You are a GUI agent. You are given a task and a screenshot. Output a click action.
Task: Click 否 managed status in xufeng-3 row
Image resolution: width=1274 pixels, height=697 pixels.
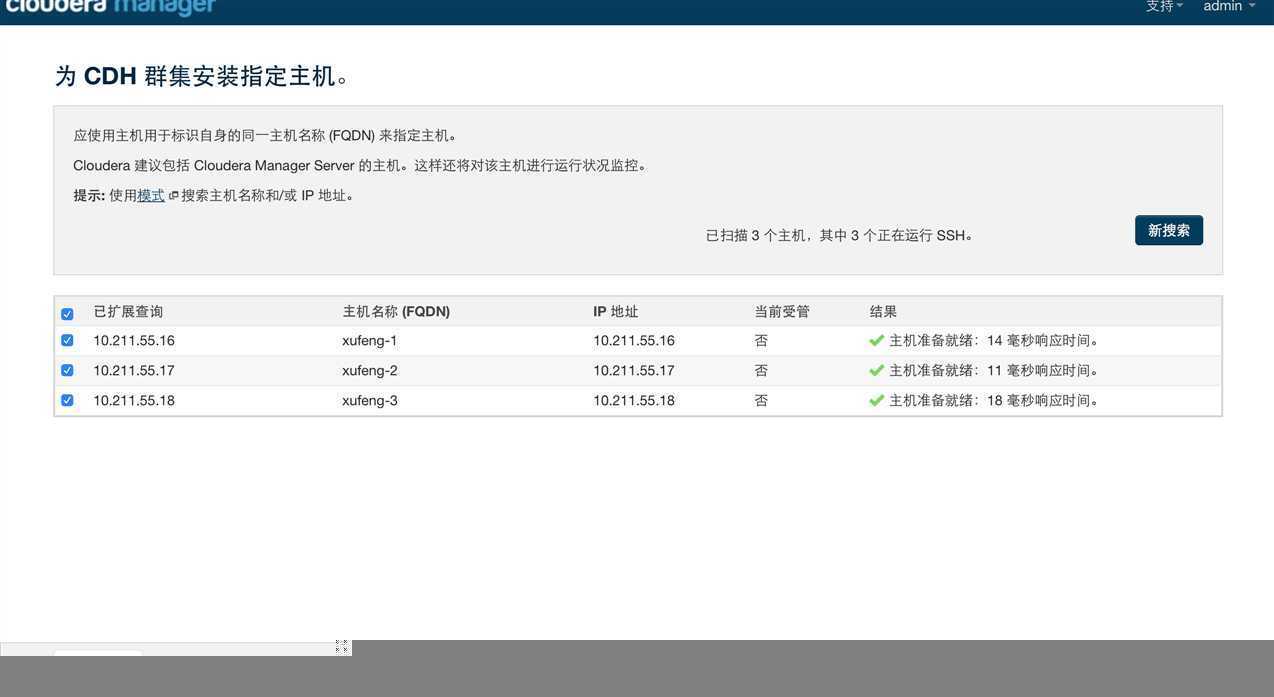coord(761,401)
